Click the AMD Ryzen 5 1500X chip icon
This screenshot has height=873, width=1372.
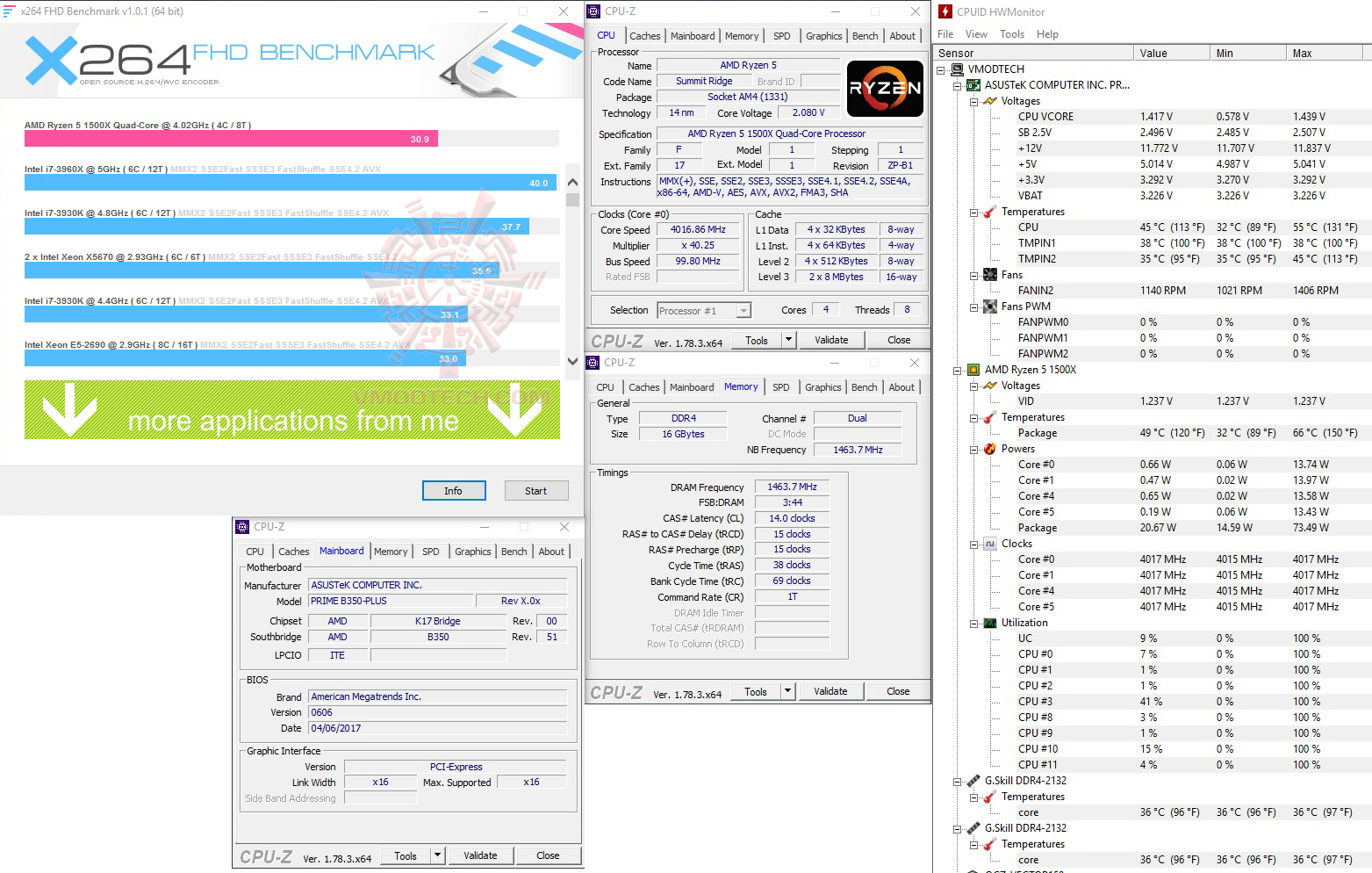click(974, 370)
